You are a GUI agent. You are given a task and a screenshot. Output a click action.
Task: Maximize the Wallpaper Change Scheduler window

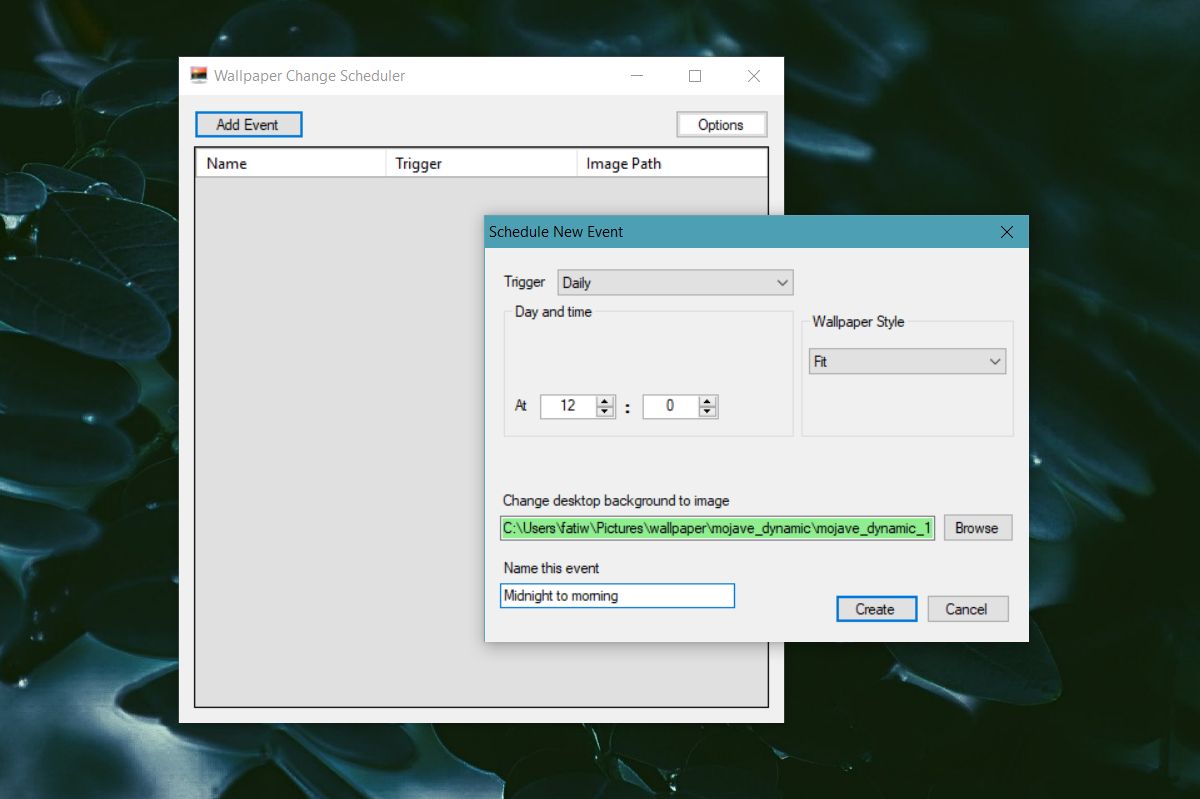695,76
